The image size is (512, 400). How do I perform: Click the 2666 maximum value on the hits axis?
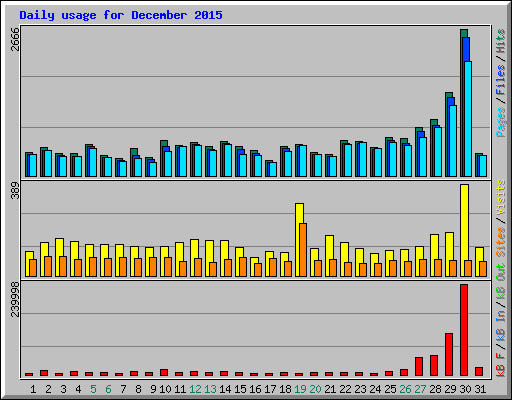pos(15,39)
